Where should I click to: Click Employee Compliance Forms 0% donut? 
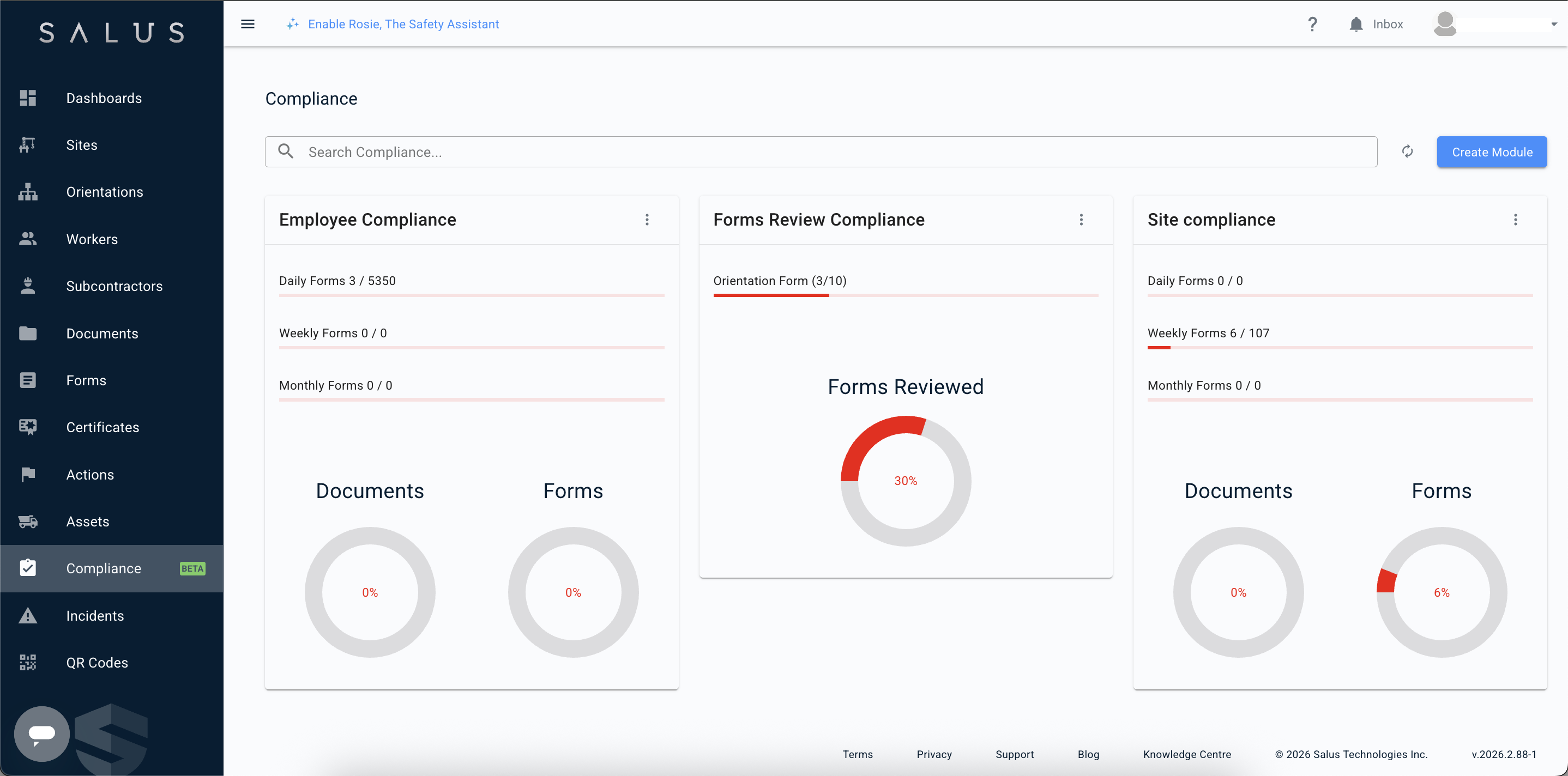coord(573,592)
